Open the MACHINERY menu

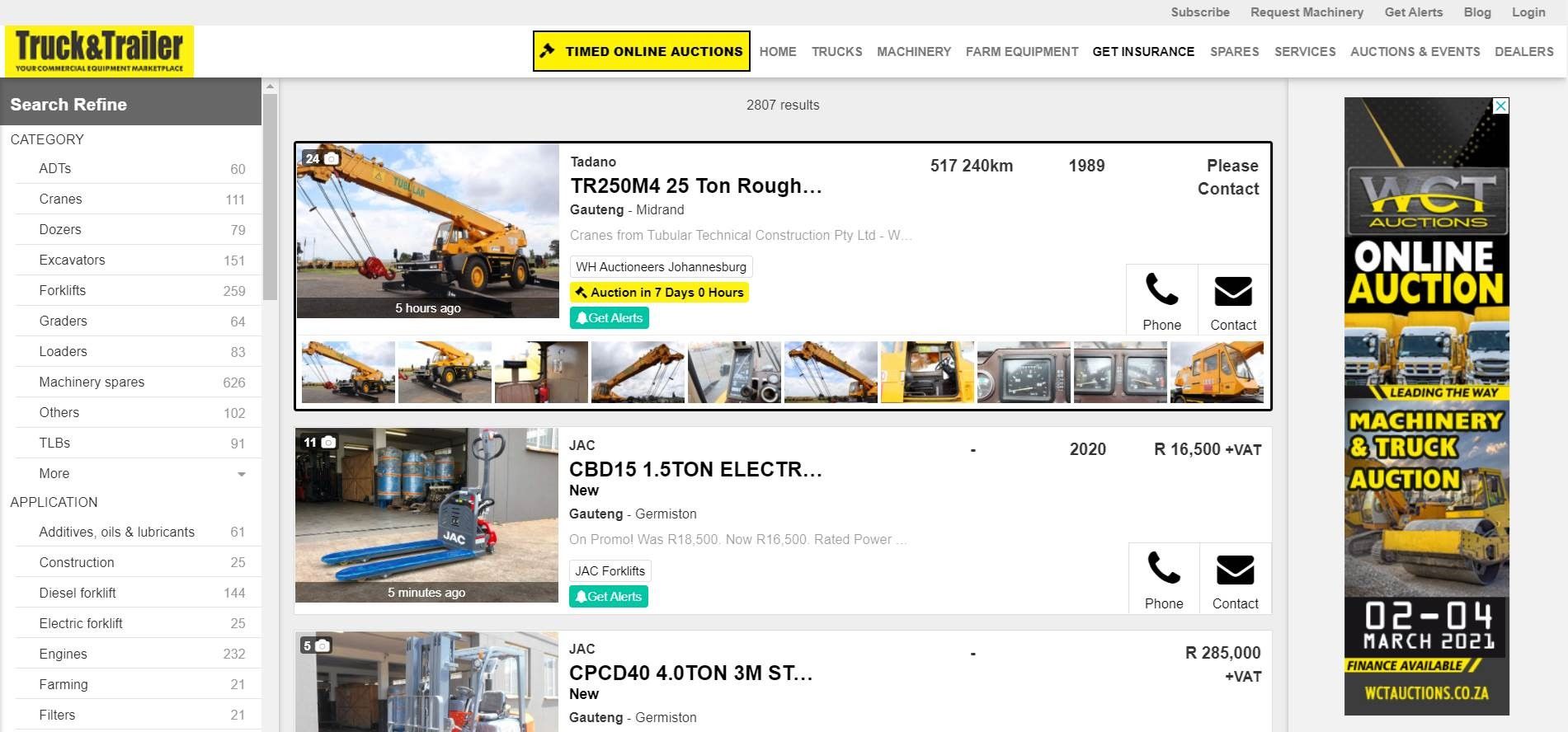[x=914, y=51]
